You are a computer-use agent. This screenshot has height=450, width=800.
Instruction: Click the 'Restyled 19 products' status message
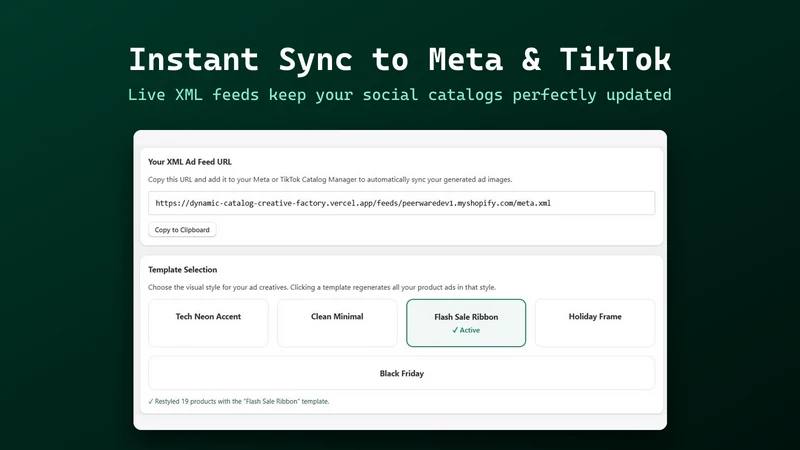click(239, 402)
